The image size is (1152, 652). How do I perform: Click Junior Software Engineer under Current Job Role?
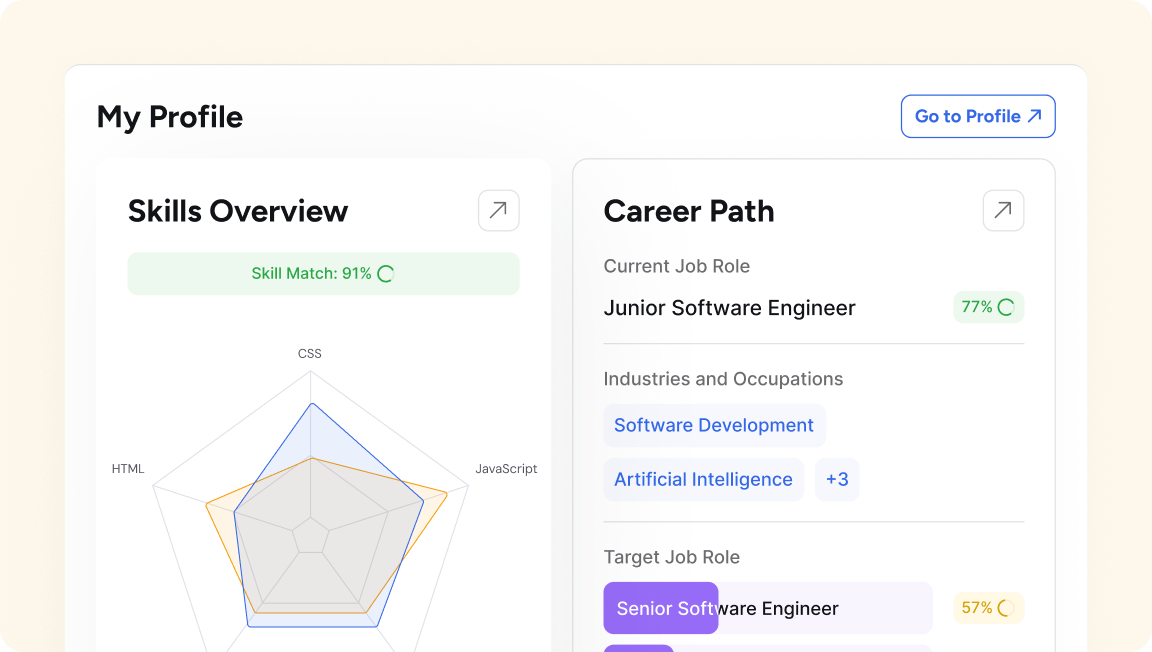point(729,307)
